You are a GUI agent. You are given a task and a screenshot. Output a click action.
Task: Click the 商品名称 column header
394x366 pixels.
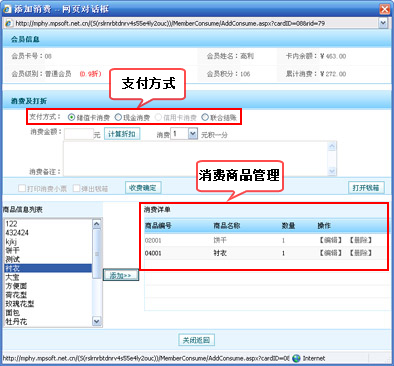click(x=227, y=226)
